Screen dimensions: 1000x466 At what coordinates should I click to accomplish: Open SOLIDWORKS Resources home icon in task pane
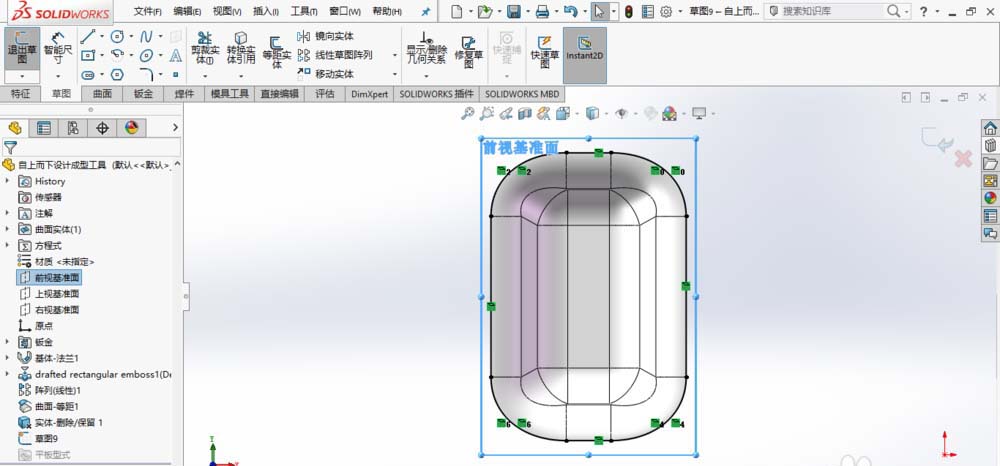point(990,127)
